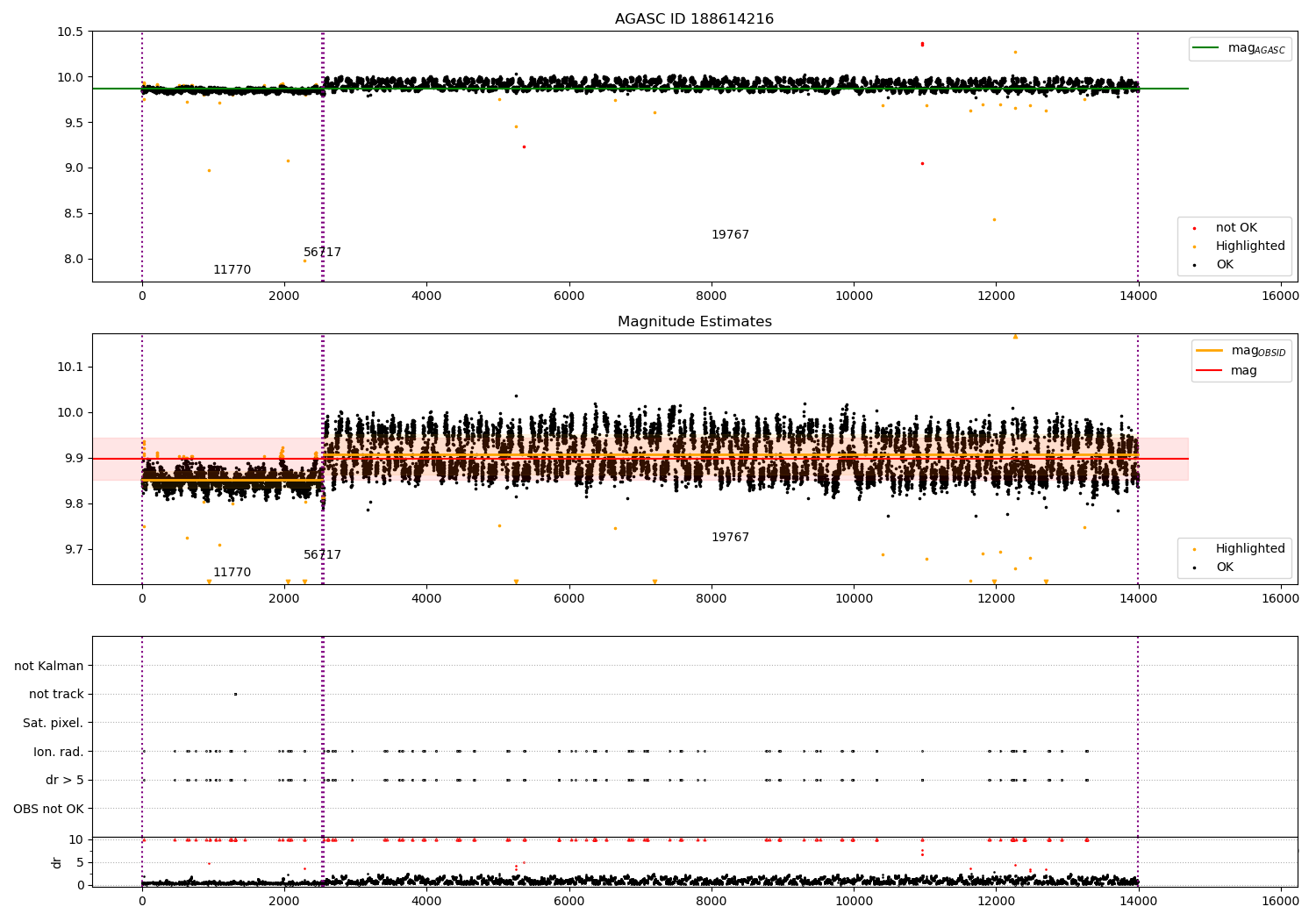
Task: Click "OK" in Magnitude Estimates legend
Action: (x=1224, y=568)
